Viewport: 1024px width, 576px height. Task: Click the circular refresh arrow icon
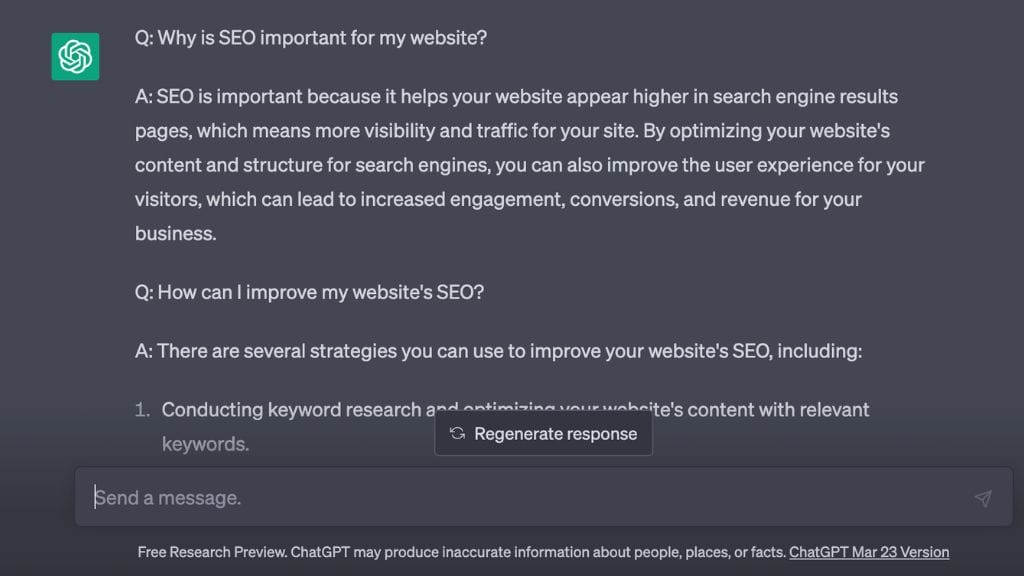[x=458, y=433]
